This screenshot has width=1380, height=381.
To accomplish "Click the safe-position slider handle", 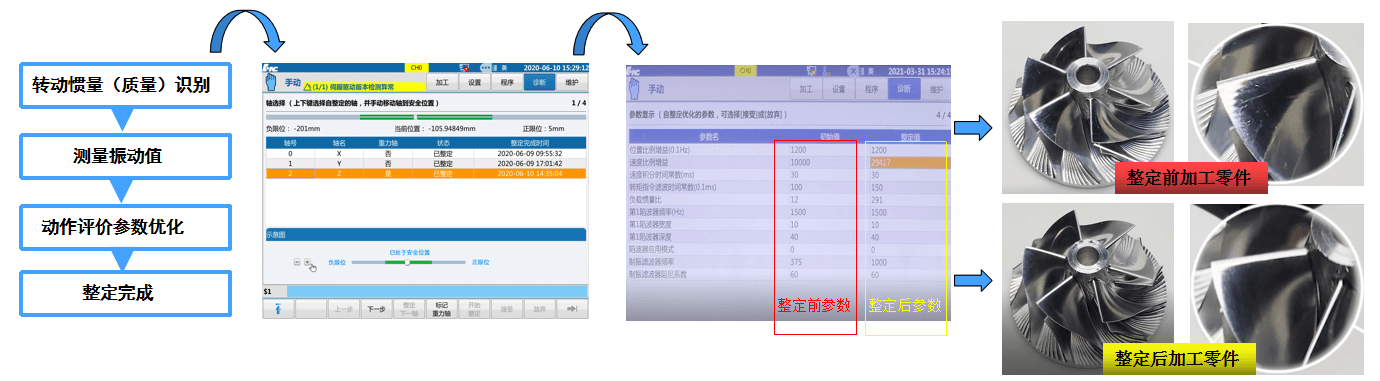I will pos(407,262).
